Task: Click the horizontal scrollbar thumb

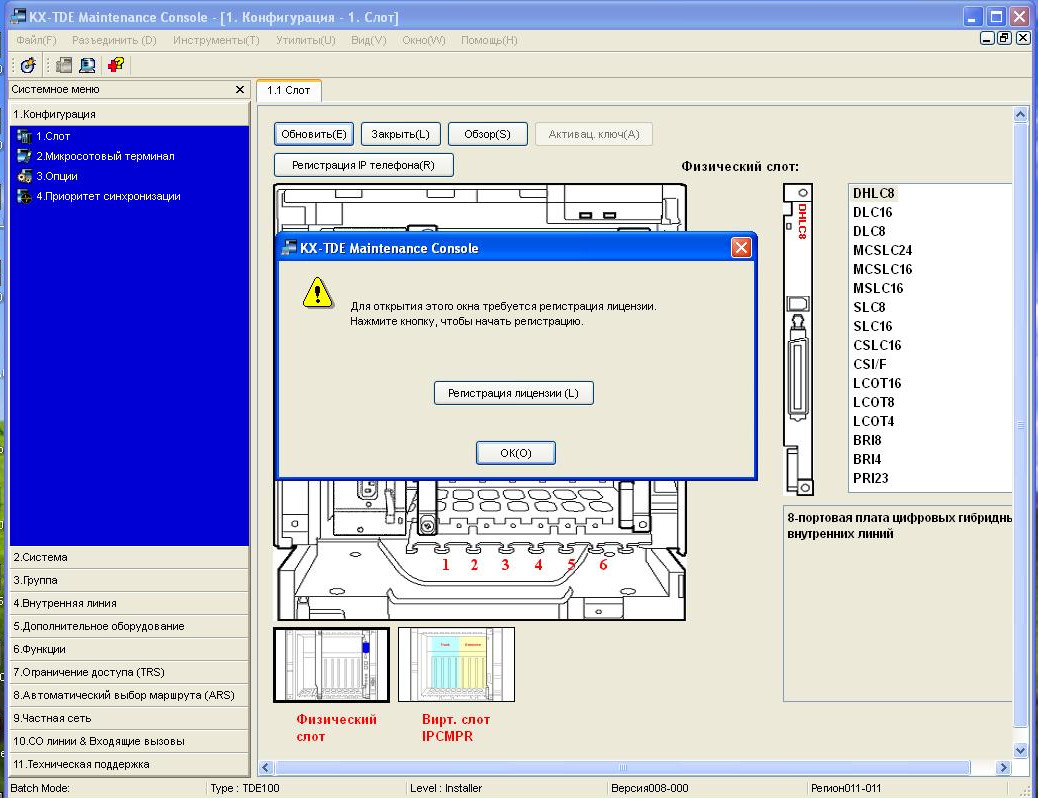Action: click(622, 768)
